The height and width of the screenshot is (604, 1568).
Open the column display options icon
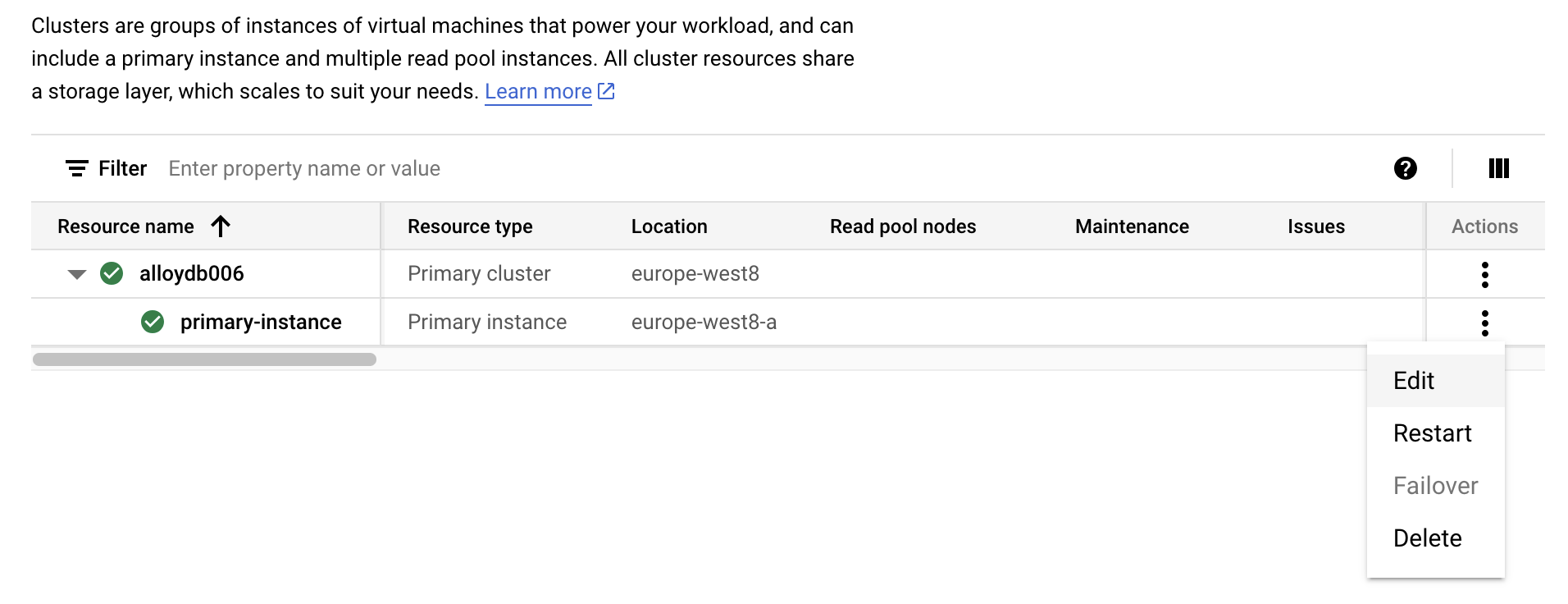[1498, 168]
